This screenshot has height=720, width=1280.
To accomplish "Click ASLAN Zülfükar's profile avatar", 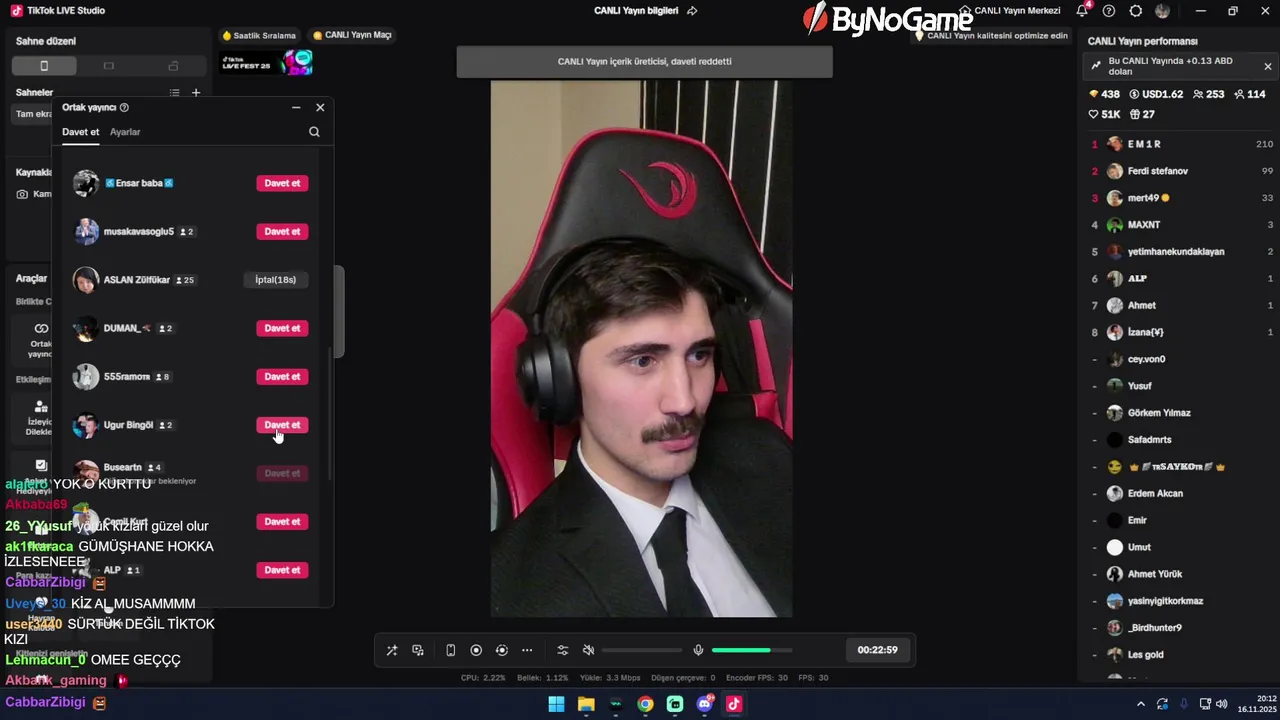I will pos(86,280).
